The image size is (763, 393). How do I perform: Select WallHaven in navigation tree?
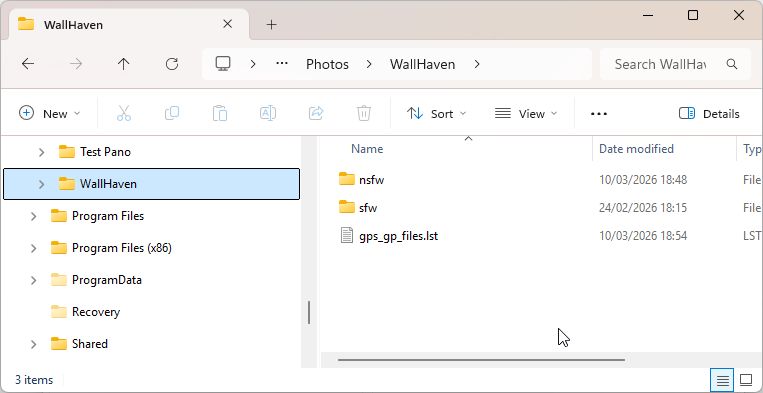point(151,184)
